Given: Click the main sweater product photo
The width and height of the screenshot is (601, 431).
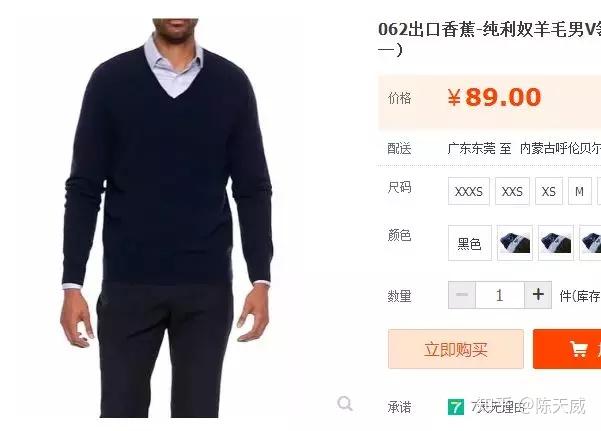Looking at the screenshot, I should tap(167, 218).
